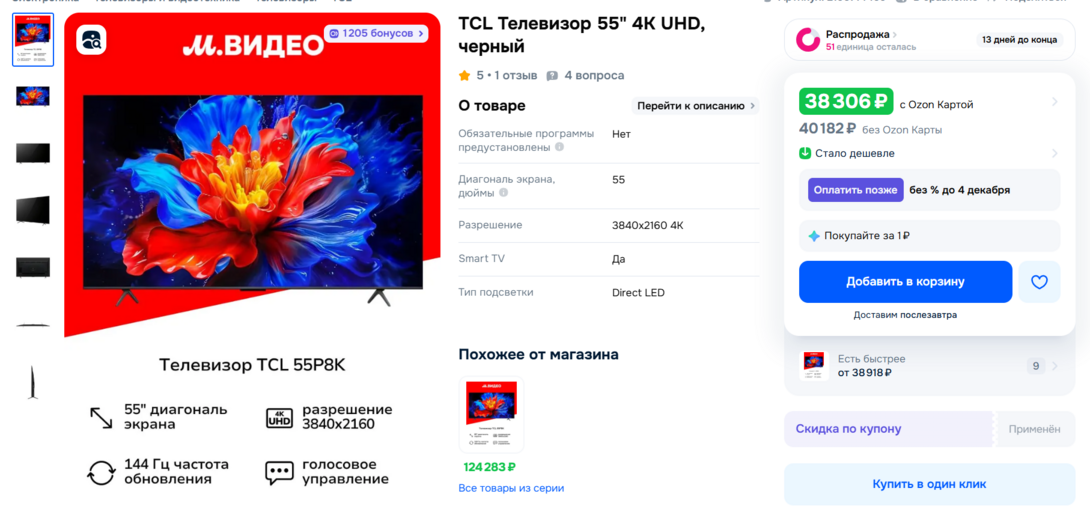This screenshot has height=506, width=1090.
Task: Click the info icon beside 'предустановлены'
Action: [559, 147]
